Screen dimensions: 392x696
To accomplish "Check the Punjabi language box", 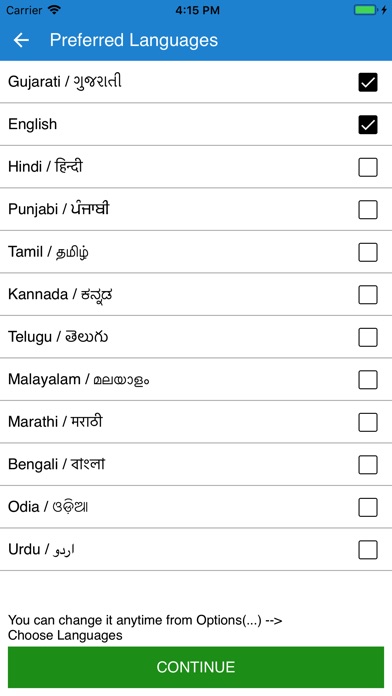I will pos(368,210).
